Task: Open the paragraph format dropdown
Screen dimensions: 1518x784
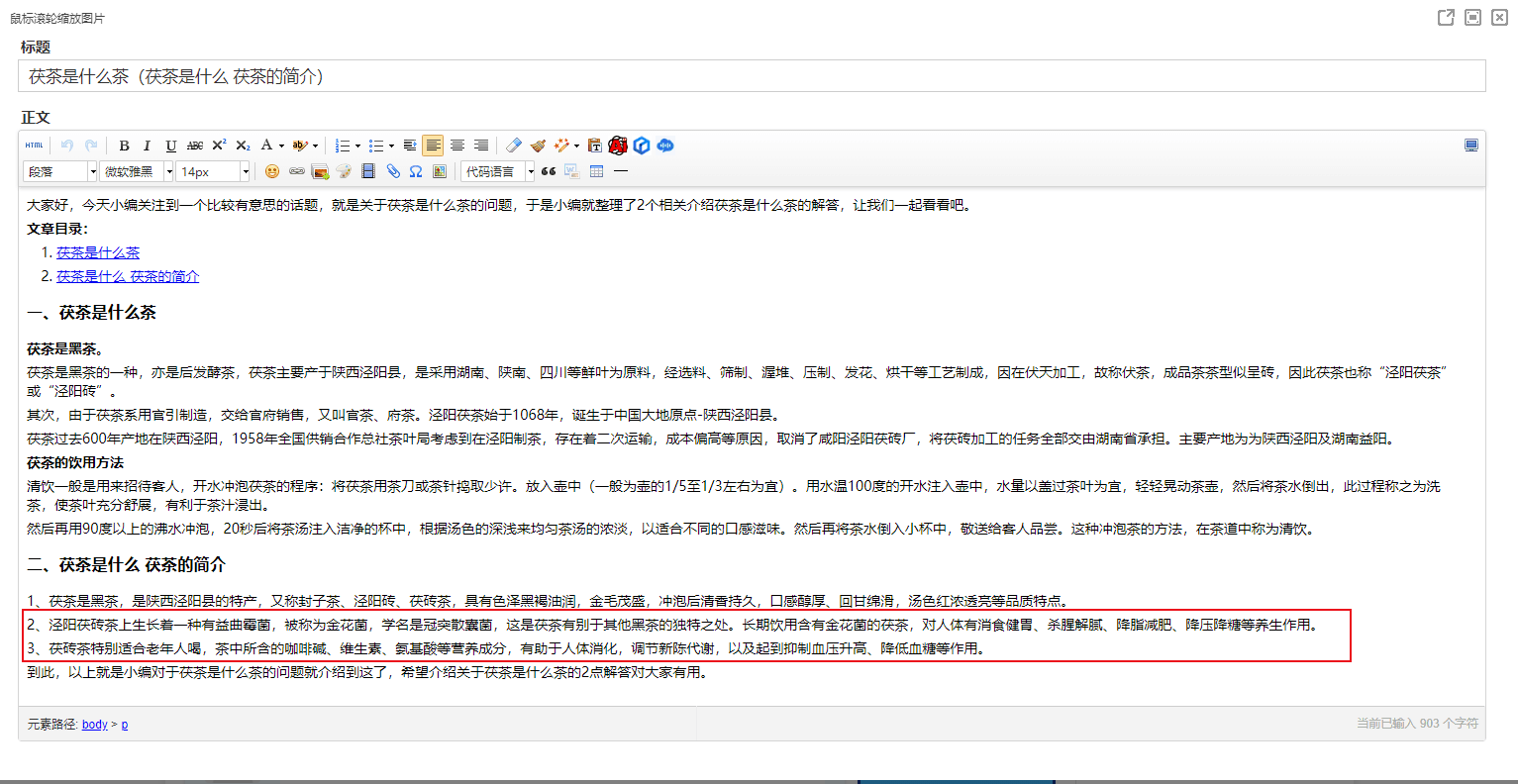Action: coord(60,171)
